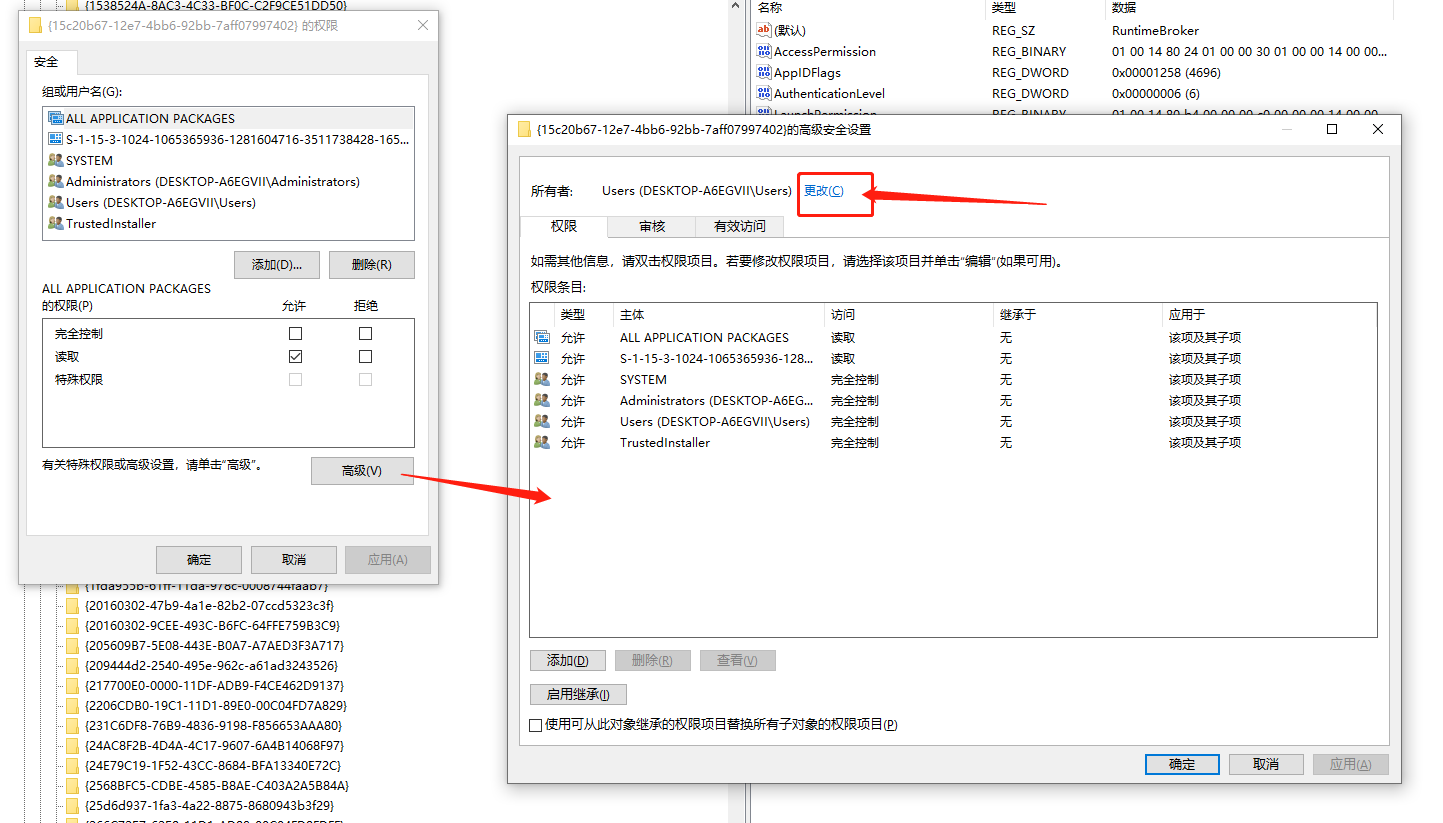This screenshot has width=1443, height=823.
Task: Maximize the advanced security settings window
Action: pyautogui.click(x=1332, y=129)
